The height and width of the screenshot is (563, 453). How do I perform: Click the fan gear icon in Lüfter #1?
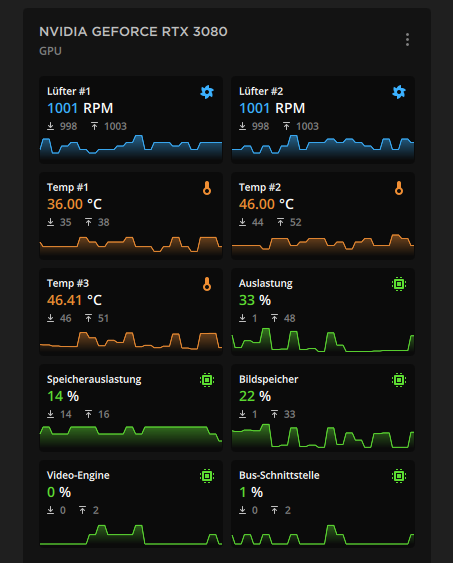point(207,92)
